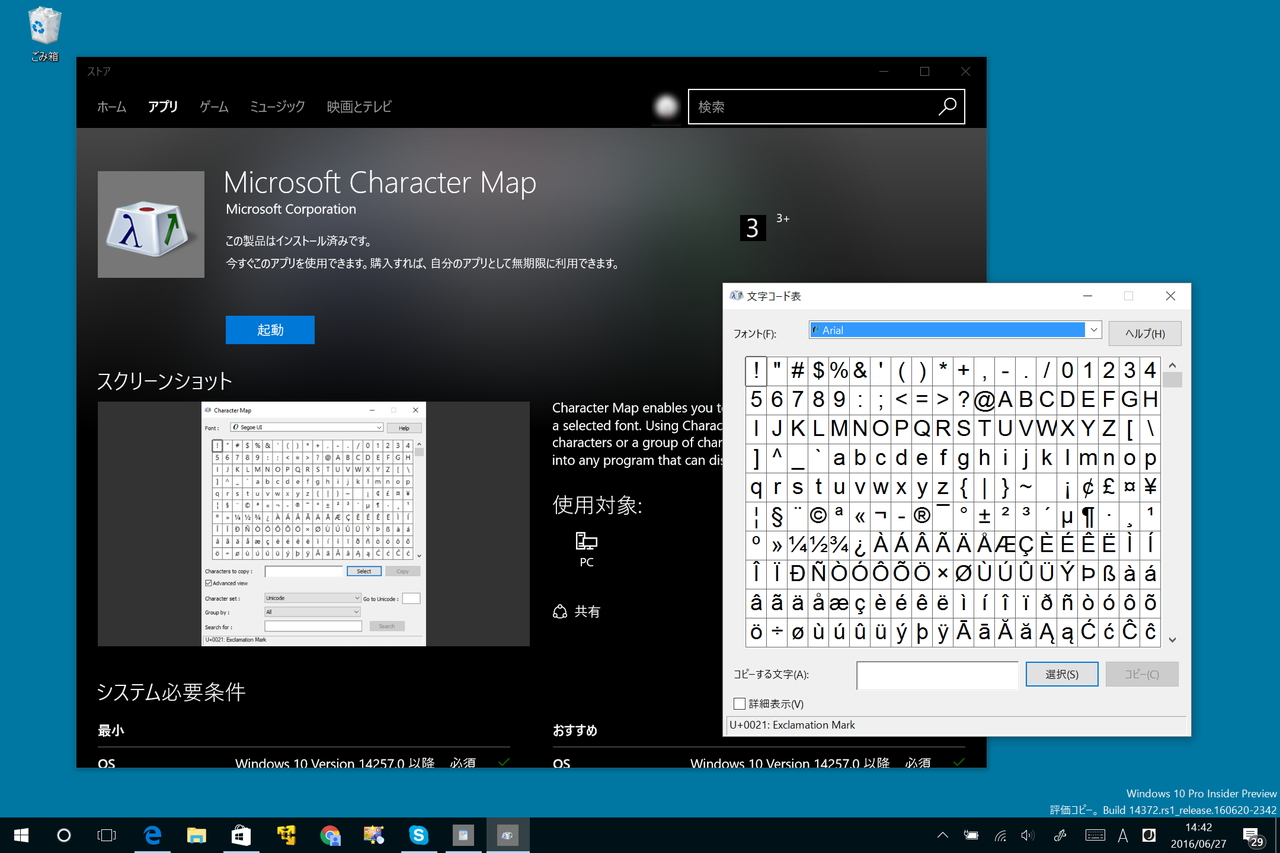Click the Store search magnifier icon
The height and width of the screenshot is (853, 1280).
click(947, 107)
